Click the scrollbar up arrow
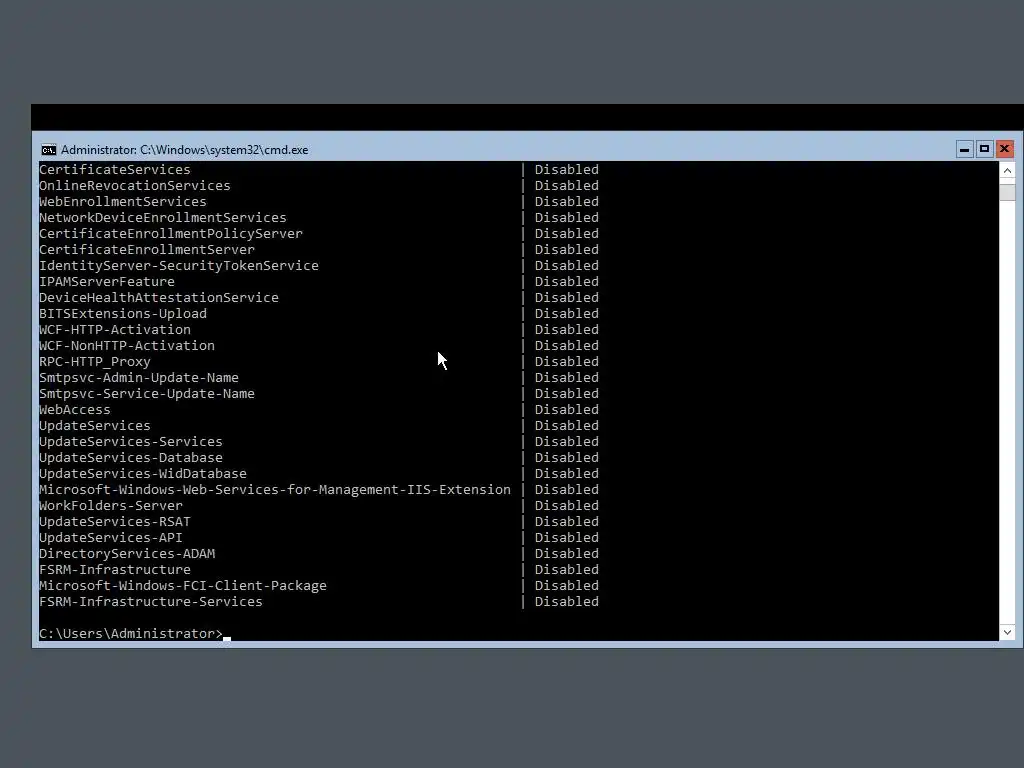Screen dimensions: 1024x768 [1007, 171]
